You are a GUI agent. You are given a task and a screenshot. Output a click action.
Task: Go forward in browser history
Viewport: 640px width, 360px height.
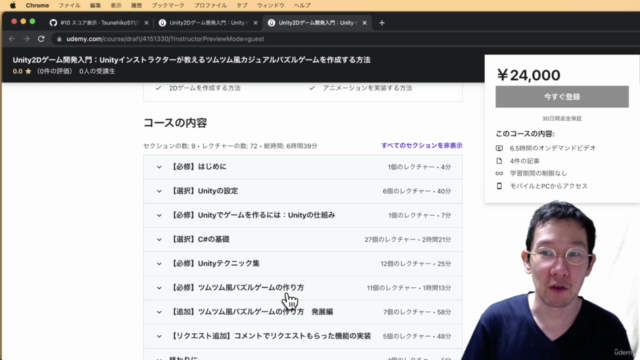[x=27, y=39]
